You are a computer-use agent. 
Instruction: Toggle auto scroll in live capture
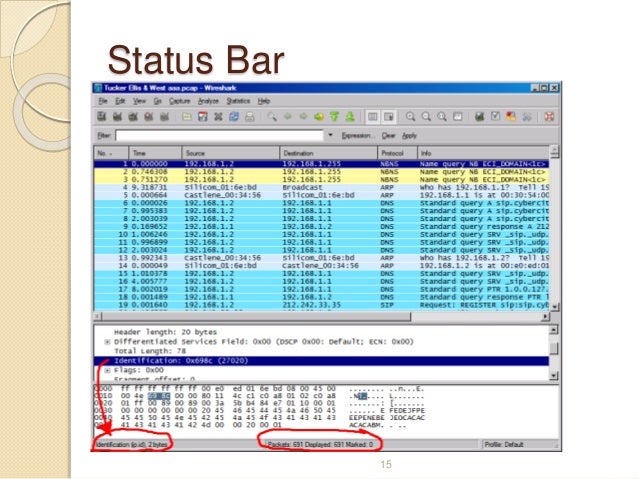tap(389, 117)
